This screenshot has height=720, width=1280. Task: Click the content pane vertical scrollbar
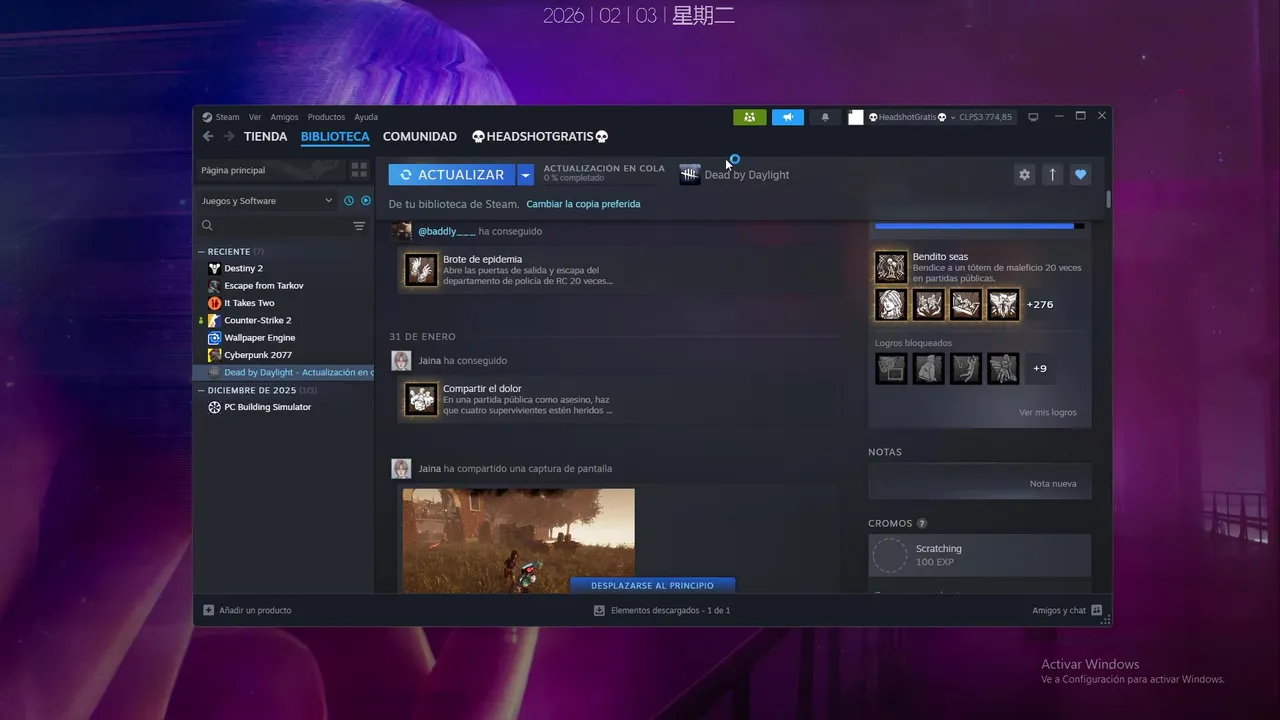coord(1108,200)
